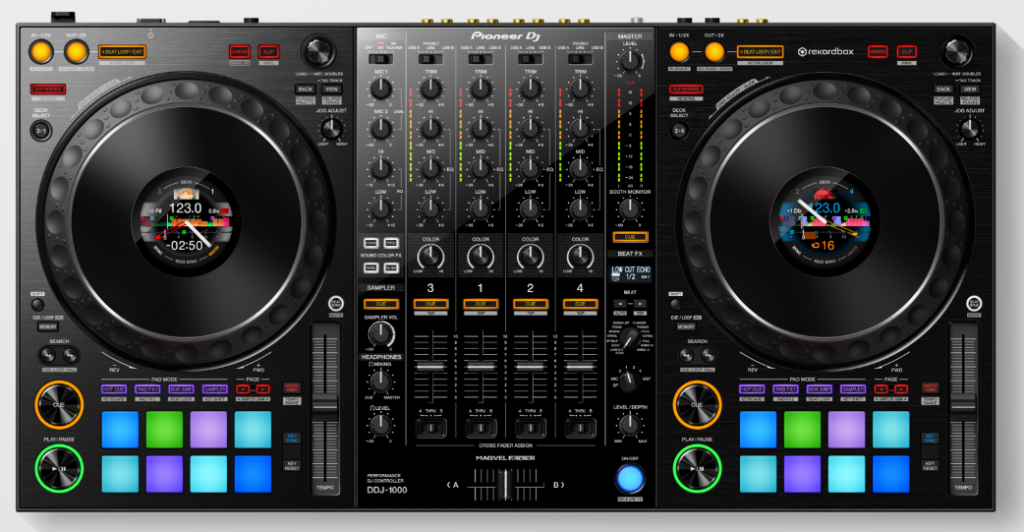Tap the green performance pad on left deck
Viewport: 1024px width, 532px height.
[165, 430]
